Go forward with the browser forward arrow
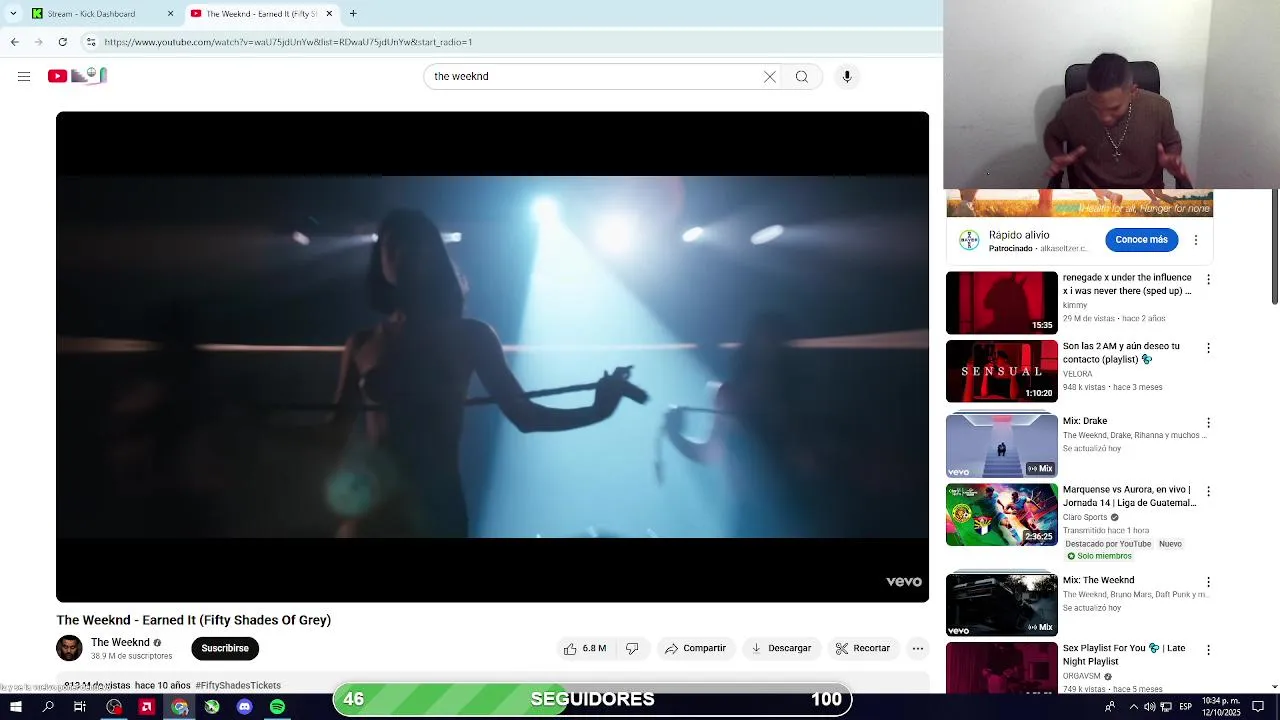 pos(38,42)
